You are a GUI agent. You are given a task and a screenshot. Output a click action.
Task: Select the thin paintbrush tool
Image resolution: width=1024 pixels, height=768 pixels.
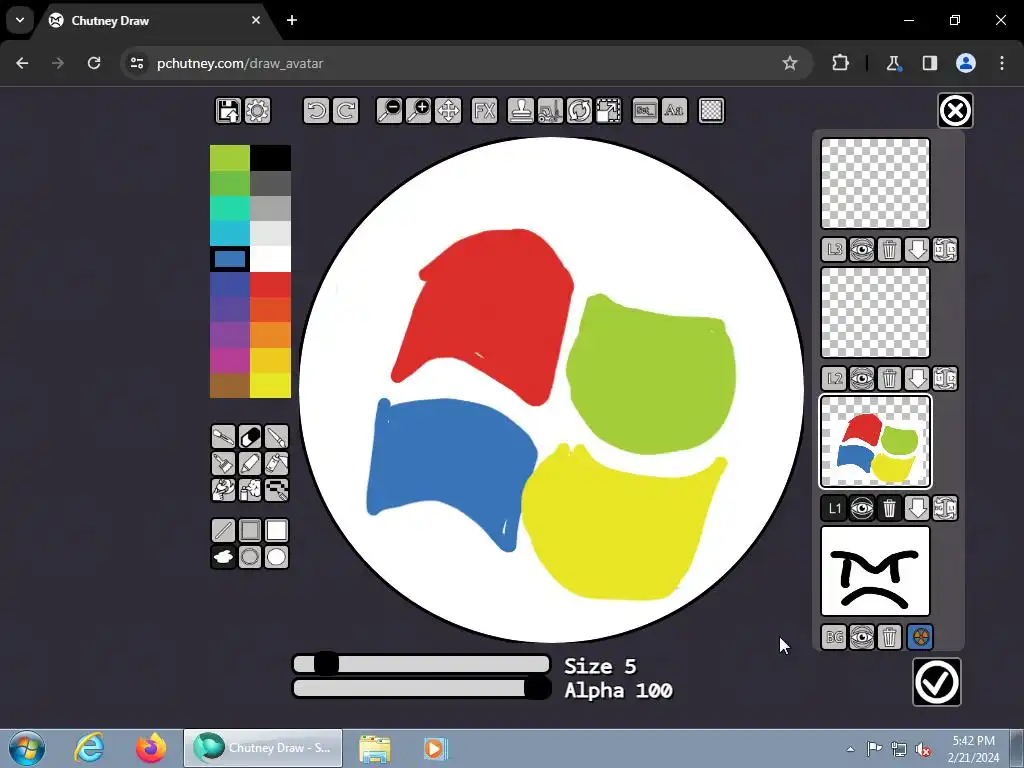[277, 436]
